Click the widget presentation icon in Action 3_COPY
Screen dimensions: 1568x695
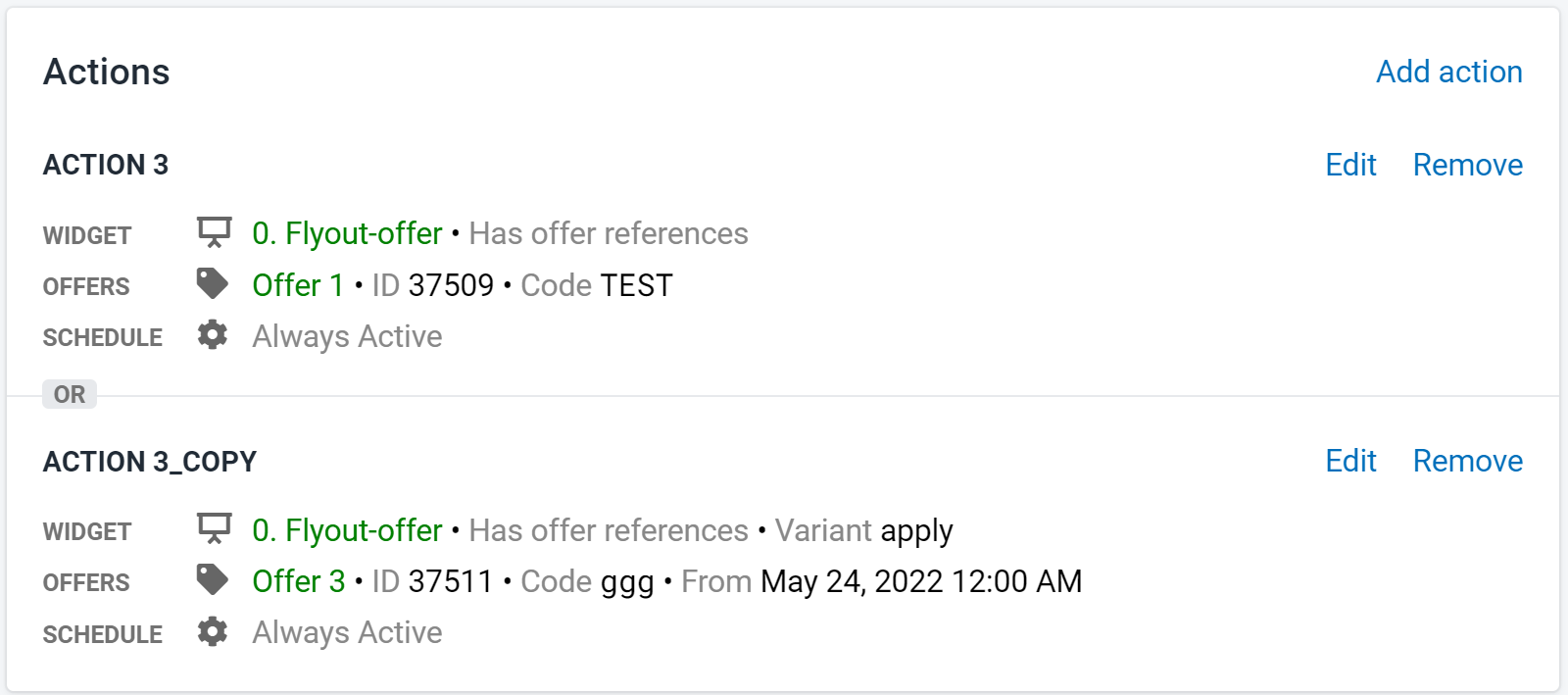tap(214, 528)
